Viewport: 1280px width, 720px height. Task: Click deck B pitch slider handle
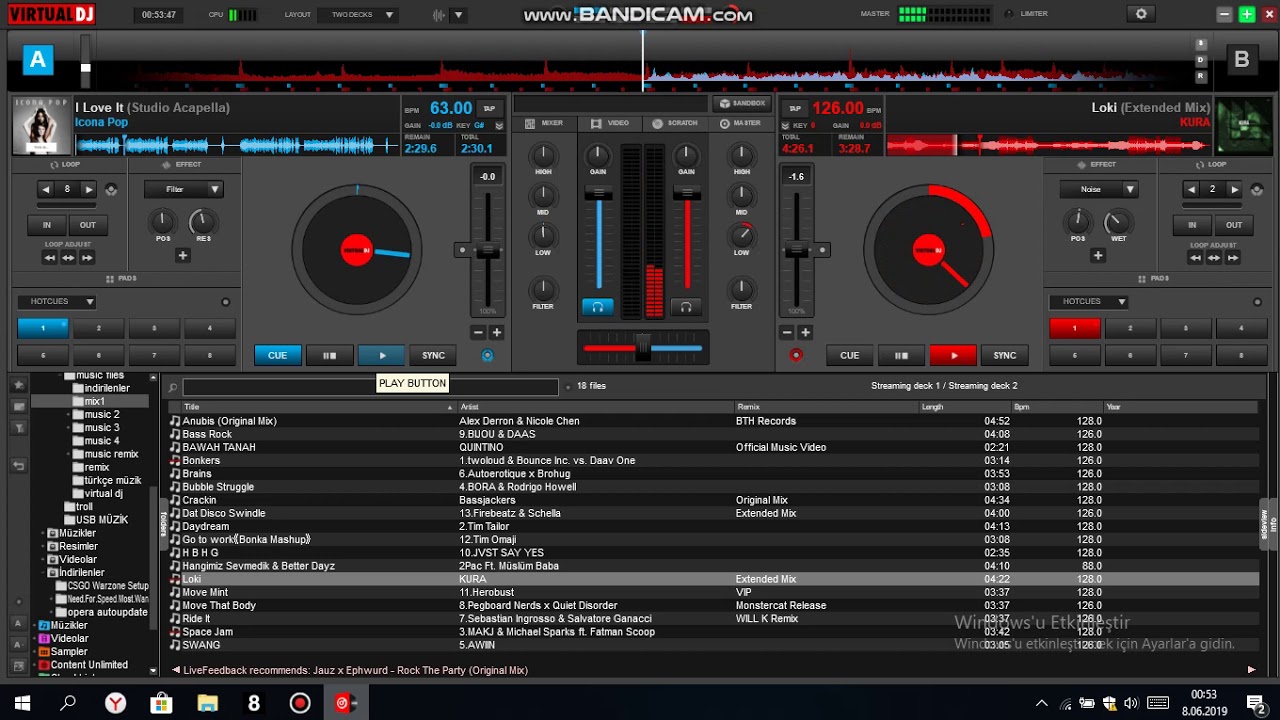(797, 251)
